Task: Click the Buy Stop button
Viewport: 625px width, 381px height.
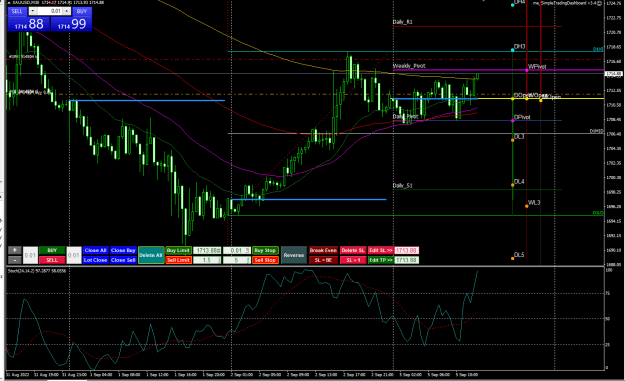Action: tap(265, 250)
